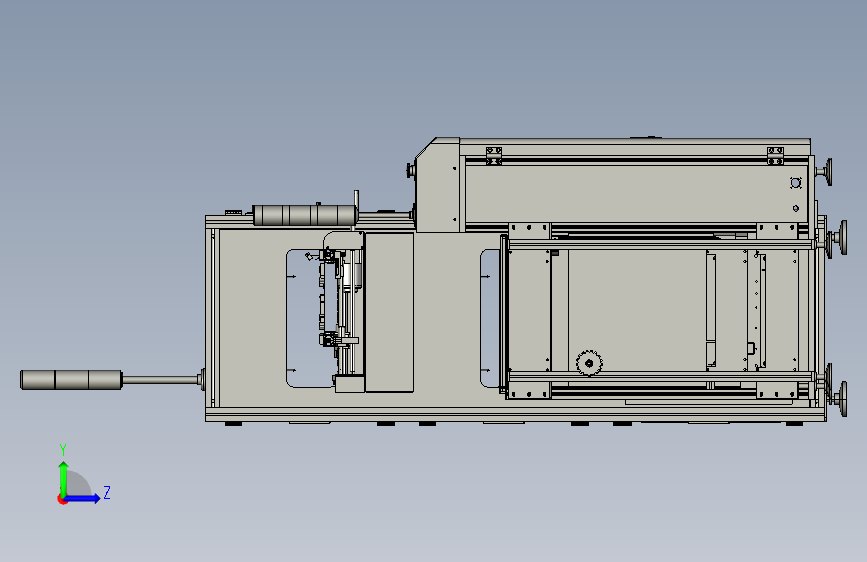
Task: Select the tall rectangular panel beside the central mechanism
Action: [389, 313]
